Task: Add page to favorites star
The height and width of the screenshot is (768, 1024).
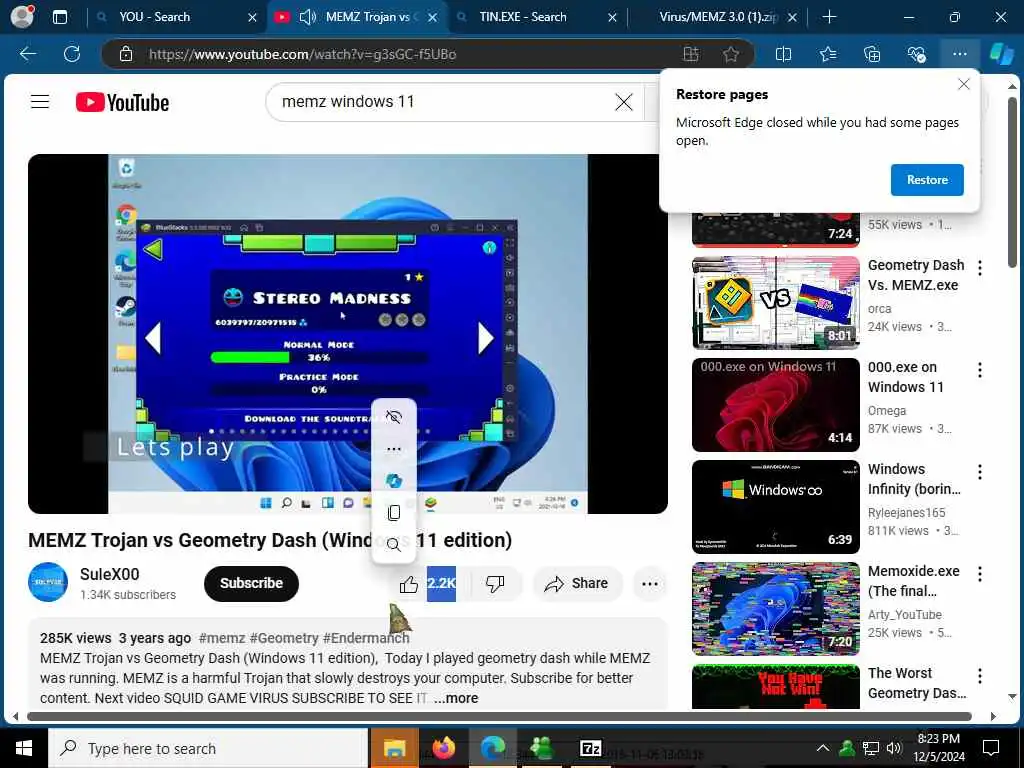Action: coord(731,54)
